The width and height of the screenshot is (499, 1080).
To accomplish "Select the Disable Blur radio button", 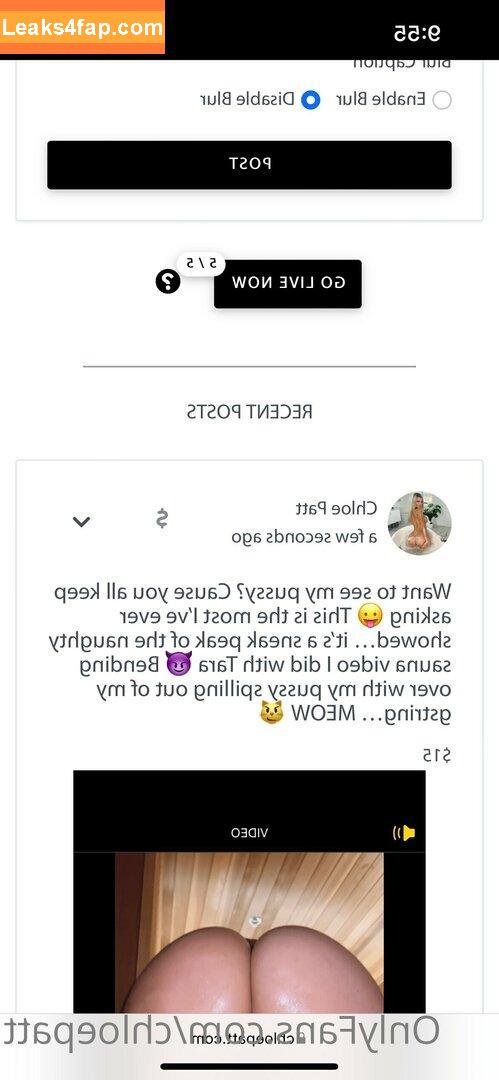I will point(311,101).
